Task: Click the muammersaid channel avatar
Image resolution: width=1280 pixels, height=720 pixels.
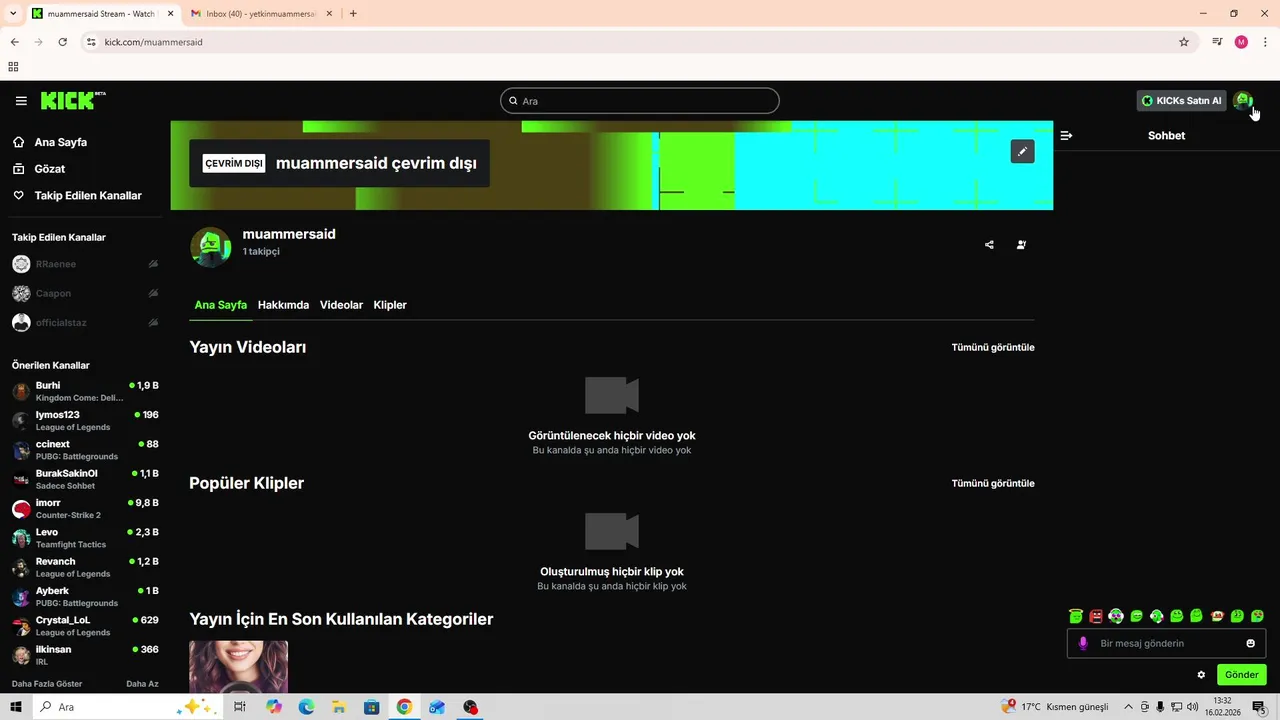Action: (x=210, y=247)
